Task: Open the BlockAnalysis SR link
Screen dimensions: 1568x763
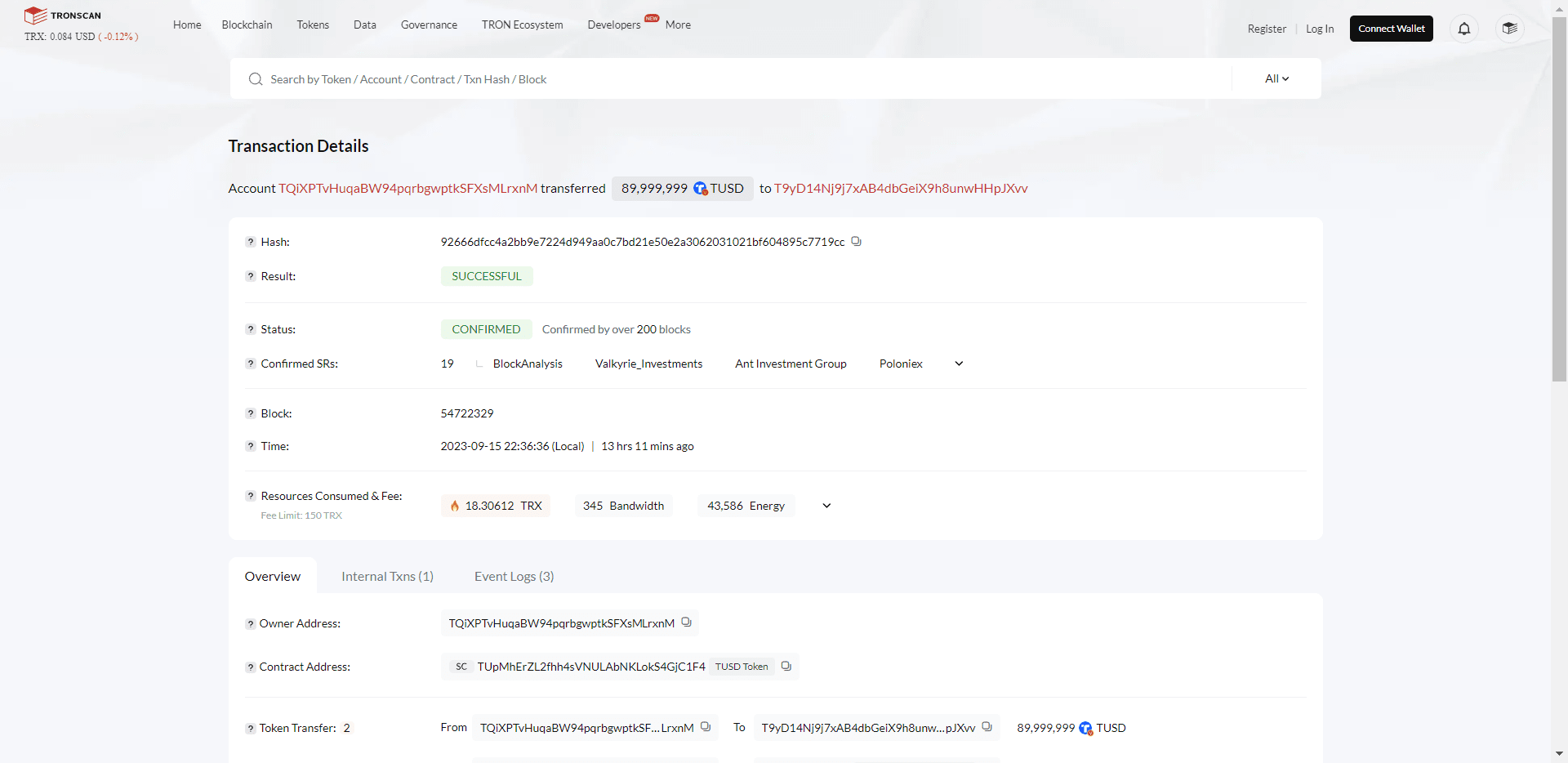Action: 528,364
